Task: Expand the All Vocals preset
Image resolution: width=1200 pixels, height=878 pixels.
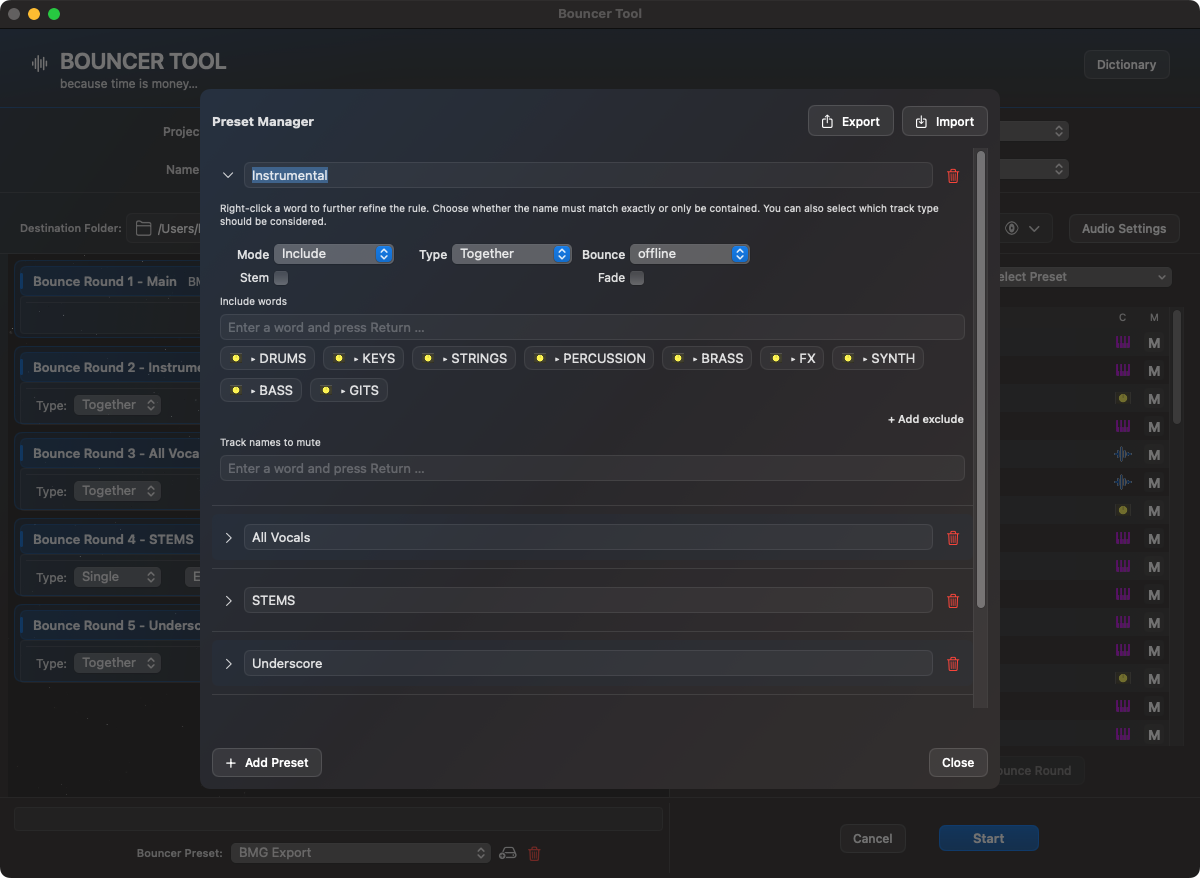Action: coord(228,538)
